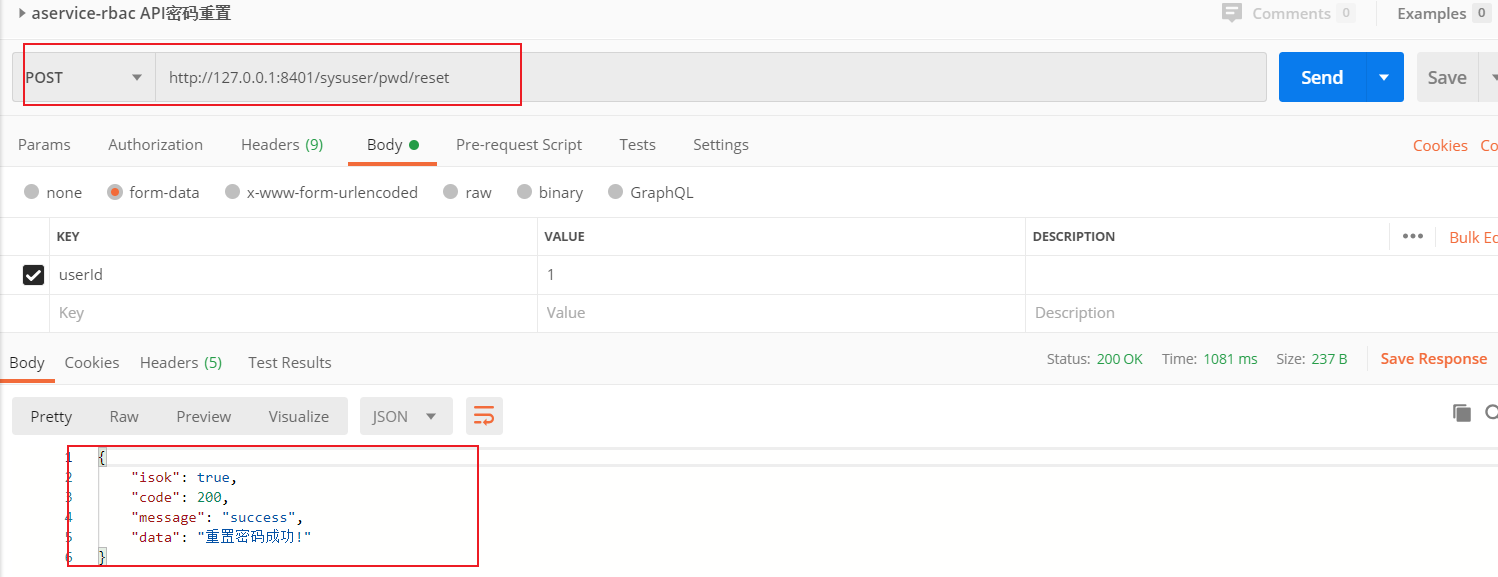Viewport: 1498px width, 577px height.
Task: Expand the aservice-rbac request name triangle
Action: [22, 14]
